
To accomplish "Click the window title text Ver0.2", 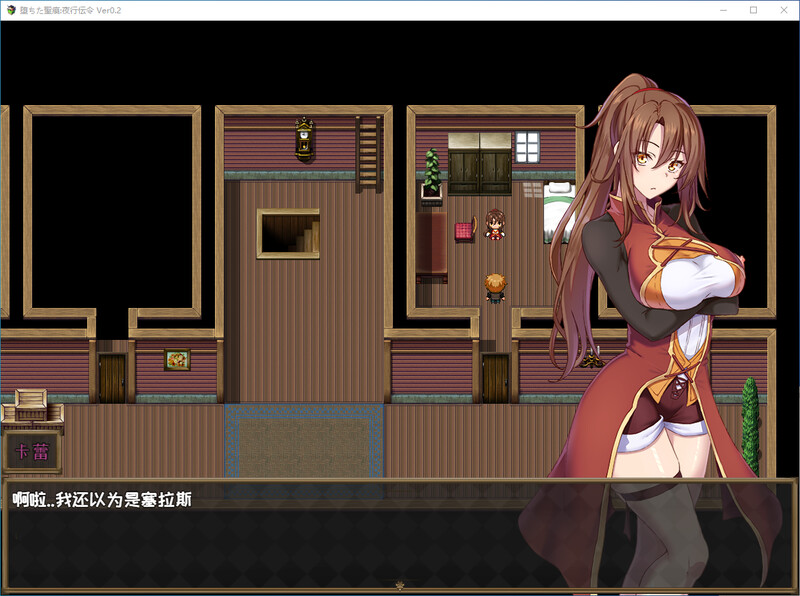I will 109,10.
